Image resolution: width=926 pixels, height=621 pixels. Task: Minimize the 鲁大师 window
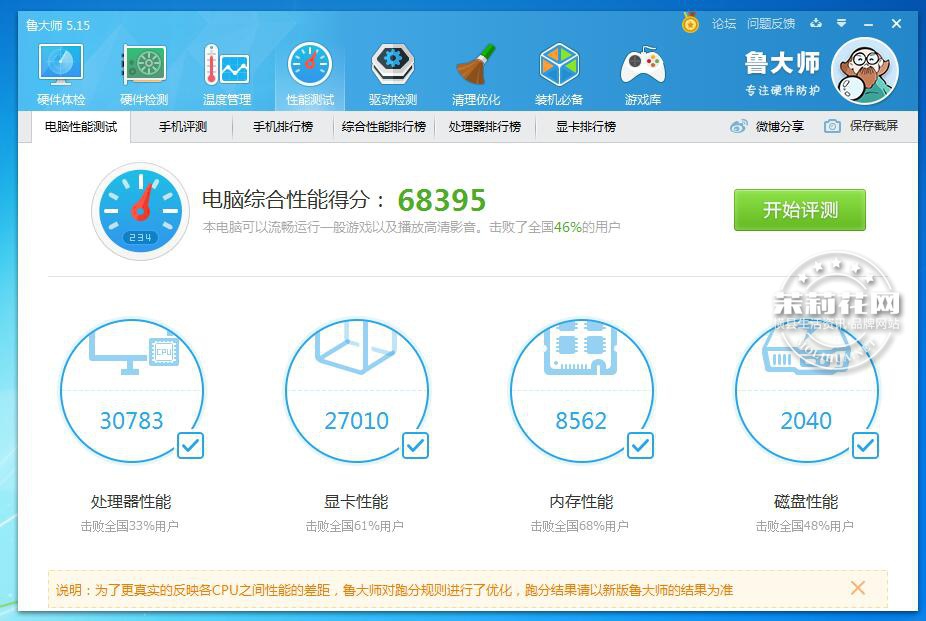pos(869,24)
